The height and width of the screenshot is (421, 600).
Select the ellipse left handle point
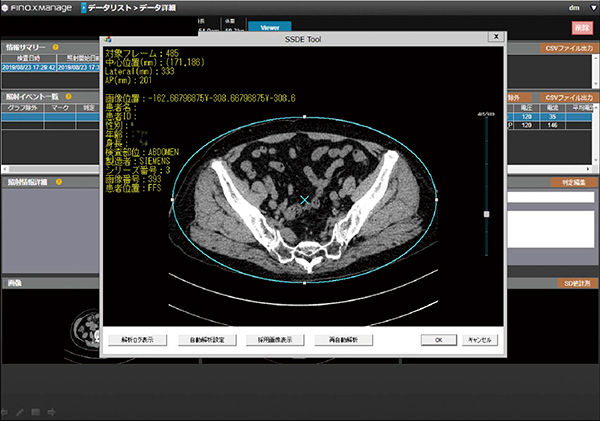pyautogui.click(x=172, y=200)
